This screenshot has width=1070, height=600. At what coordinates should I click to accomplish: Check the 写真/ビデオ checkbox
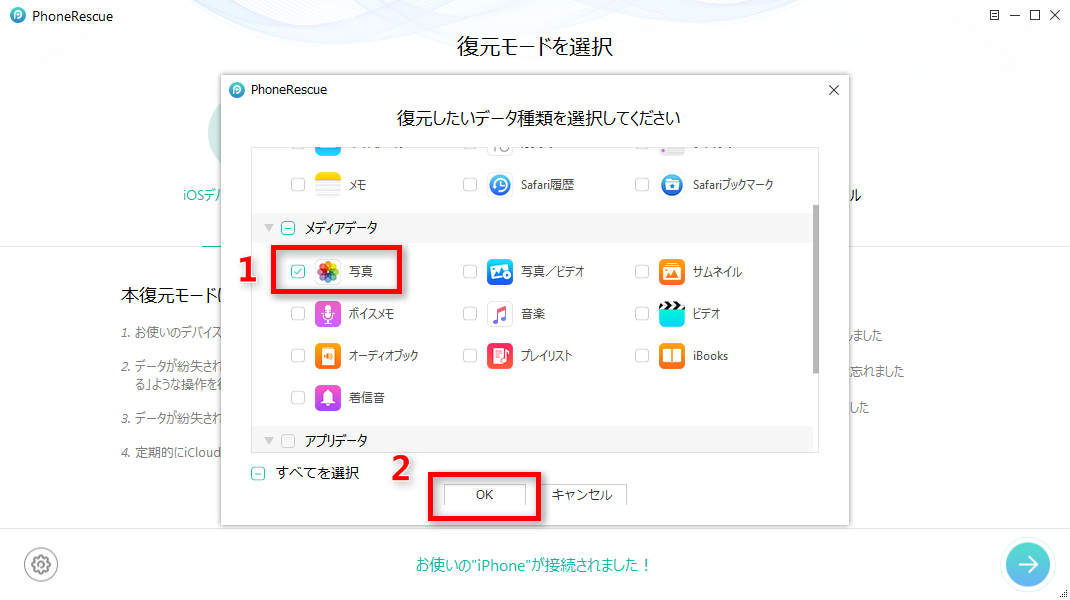[469, 272]
